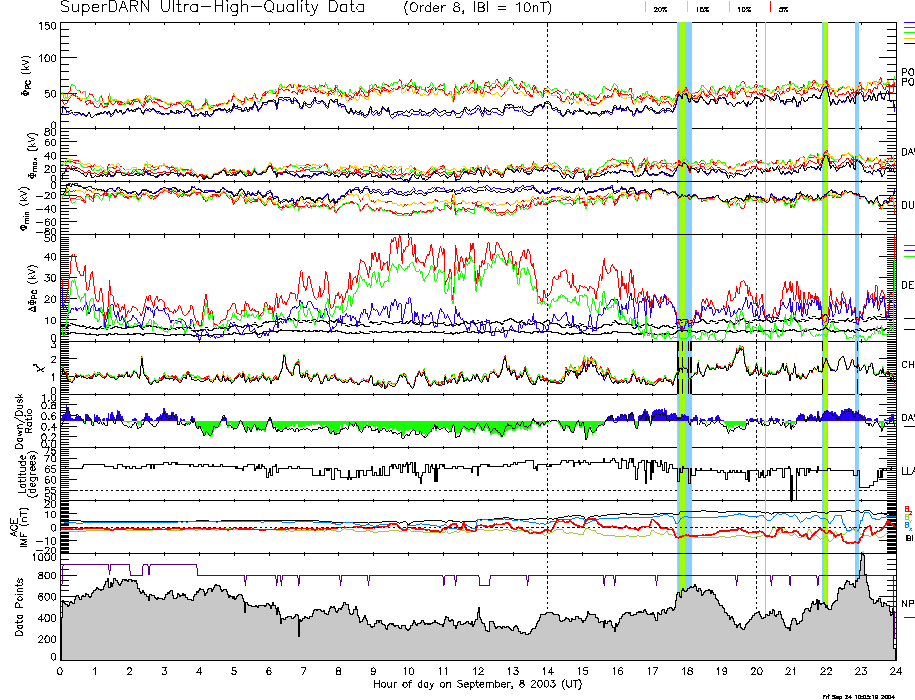915x700 pixels.
Task: Select the green vertical band at hour 22
Action: click(x=825, y=300)
